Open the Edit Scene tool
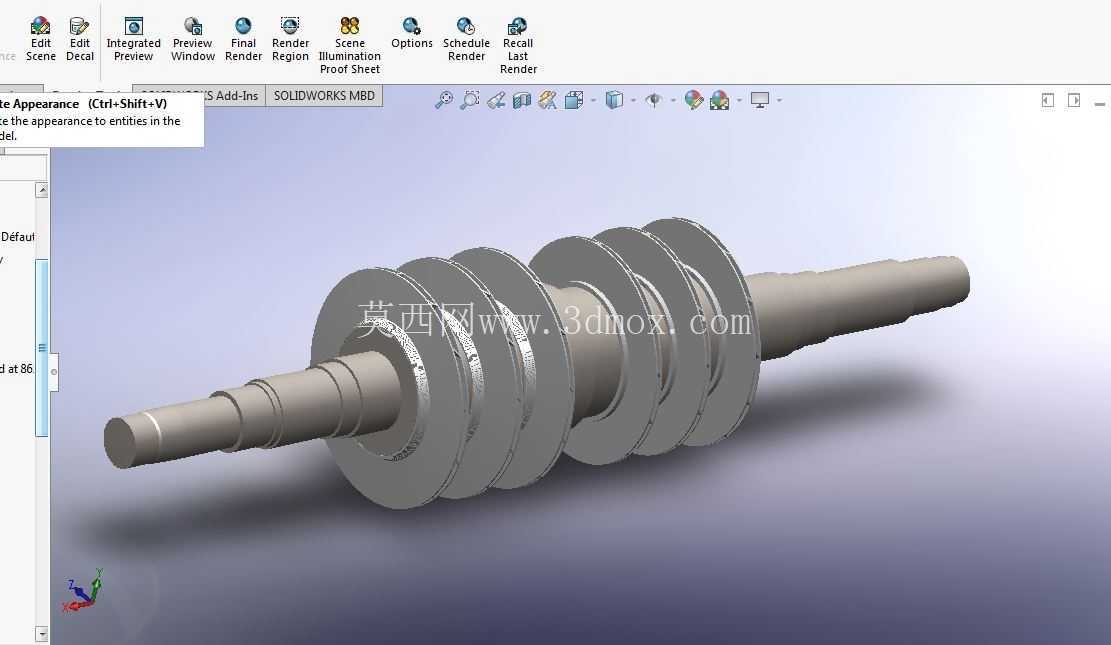 pos(40,40)
